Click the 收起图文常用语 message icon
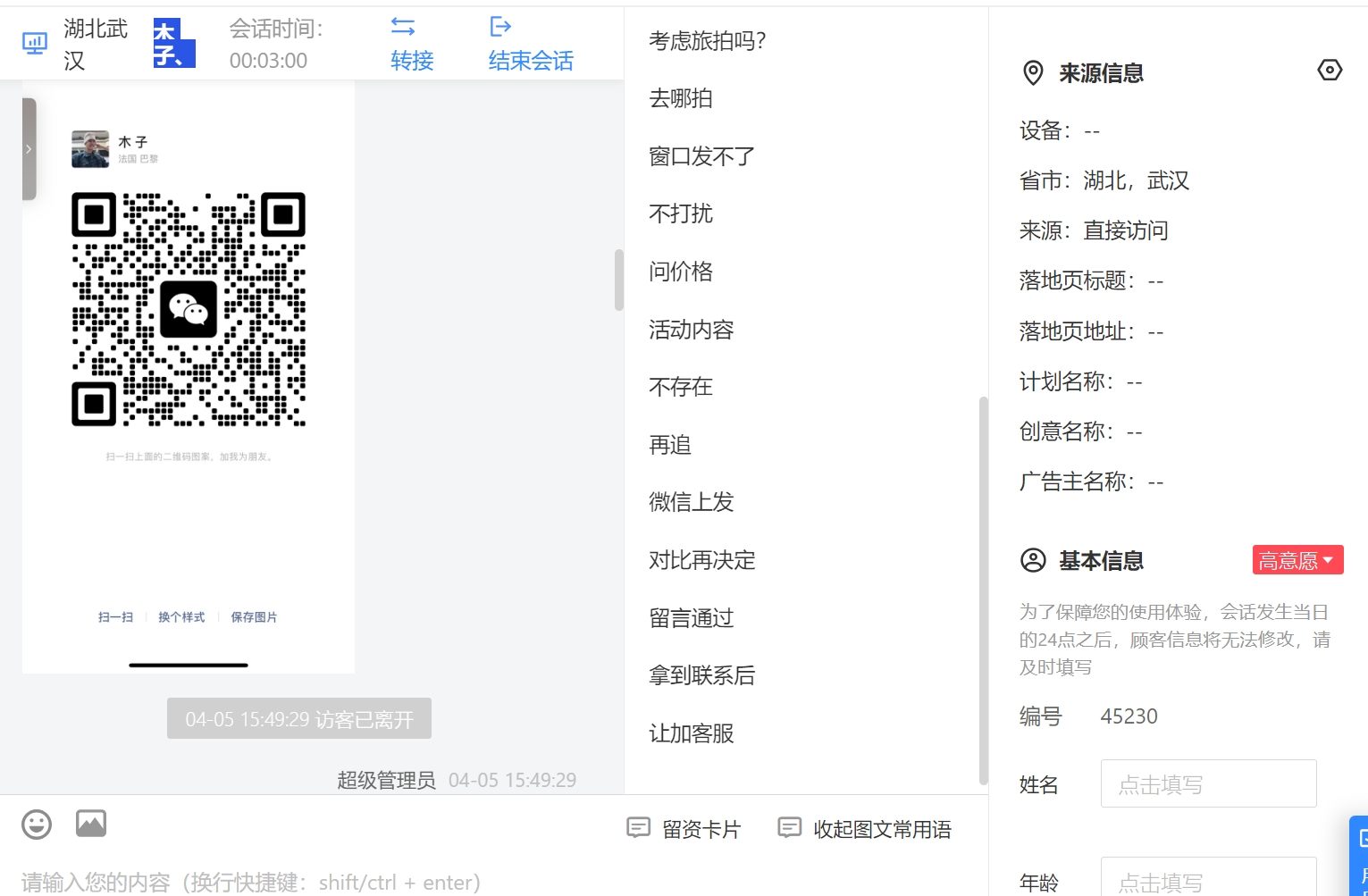The image size is (1368, 896). [x=789, y=828]
